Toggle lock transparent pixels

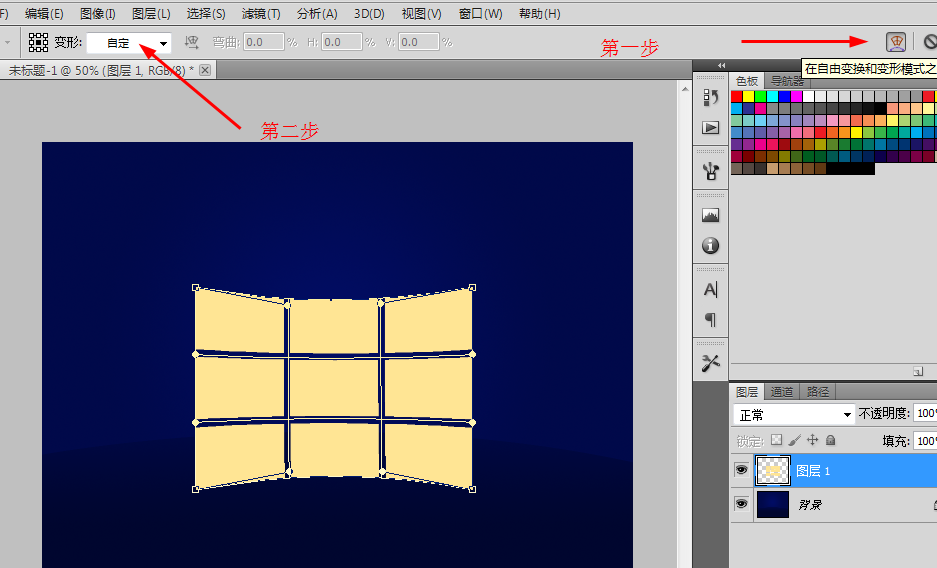tap(776, 440)
